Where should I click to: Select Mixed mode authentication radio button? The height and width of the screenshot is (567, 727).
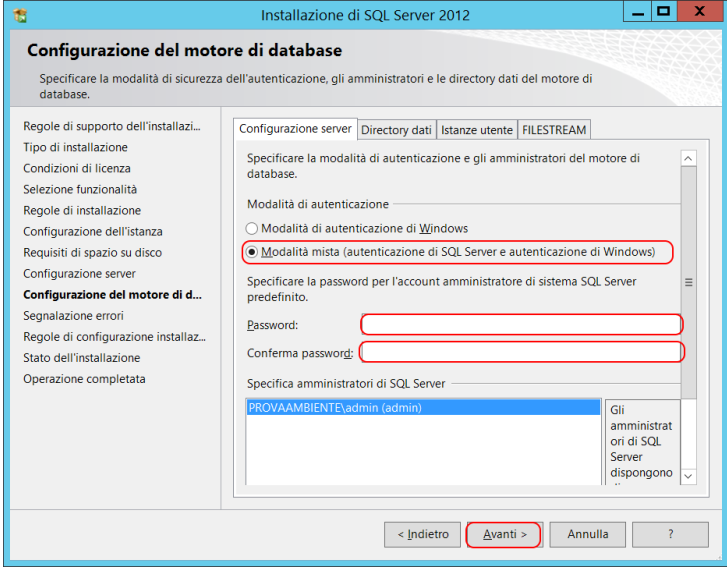tap(251, 252)
